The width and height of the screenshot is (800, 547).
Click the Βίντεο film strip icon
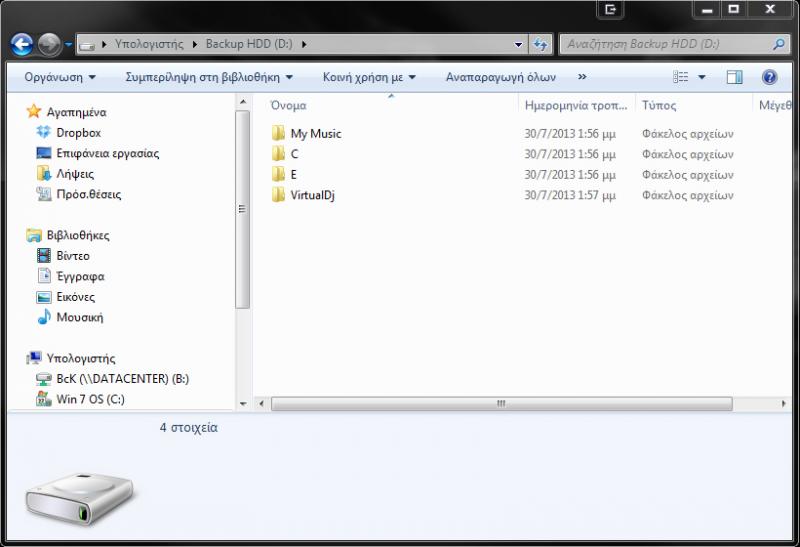pyautogui.click(x=44, y=256)
